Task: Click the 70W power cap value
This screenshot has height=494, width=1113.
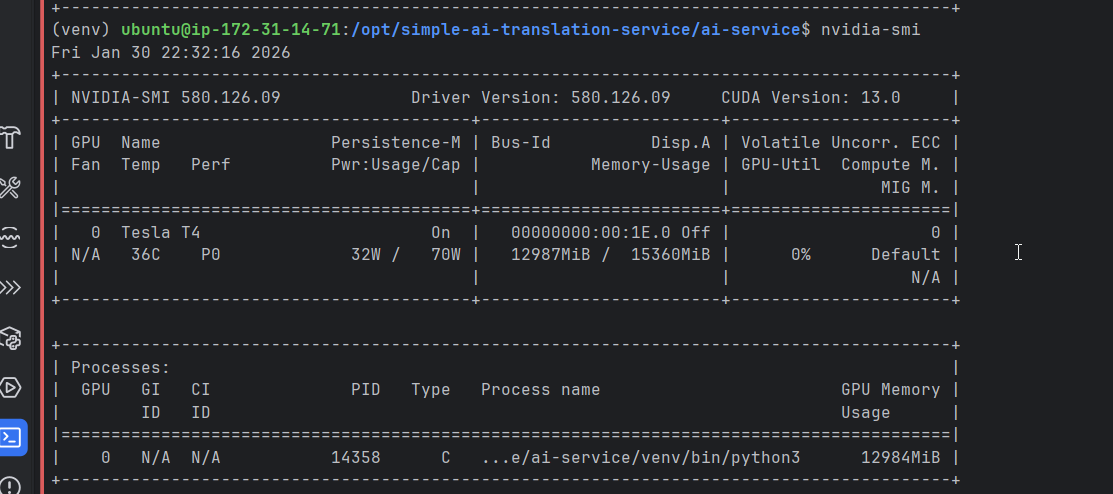Action: (x=446, y=255)
